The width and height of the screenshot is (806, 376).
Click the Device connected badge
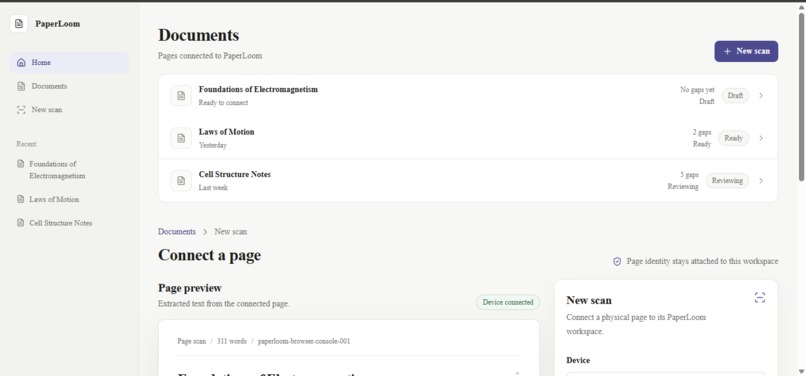(x=508, y=302)
